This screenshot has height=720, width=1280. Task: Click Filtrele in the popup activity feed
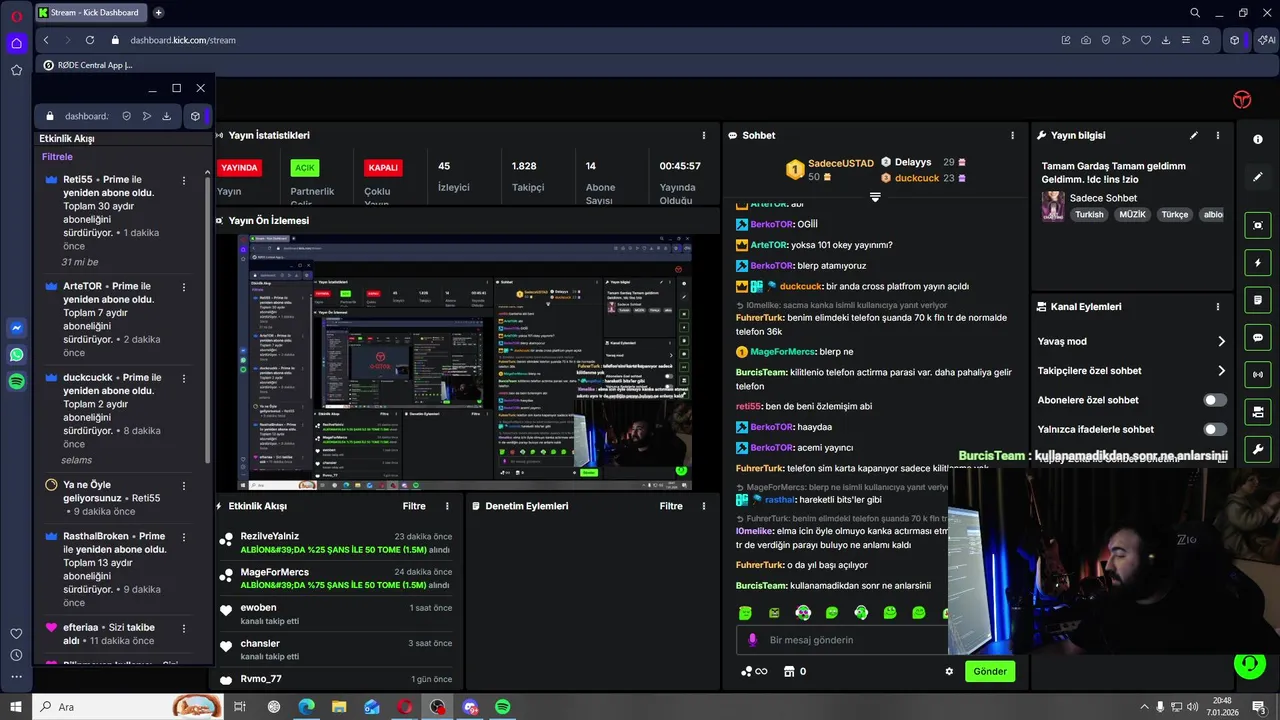point(57,157)
